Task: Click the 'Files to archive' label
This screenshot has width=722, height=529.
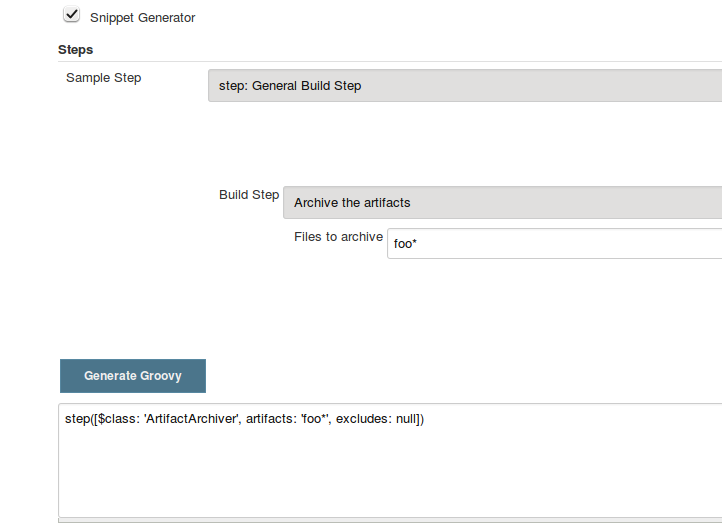Action: pyautogui.click(x=338, y=237)
